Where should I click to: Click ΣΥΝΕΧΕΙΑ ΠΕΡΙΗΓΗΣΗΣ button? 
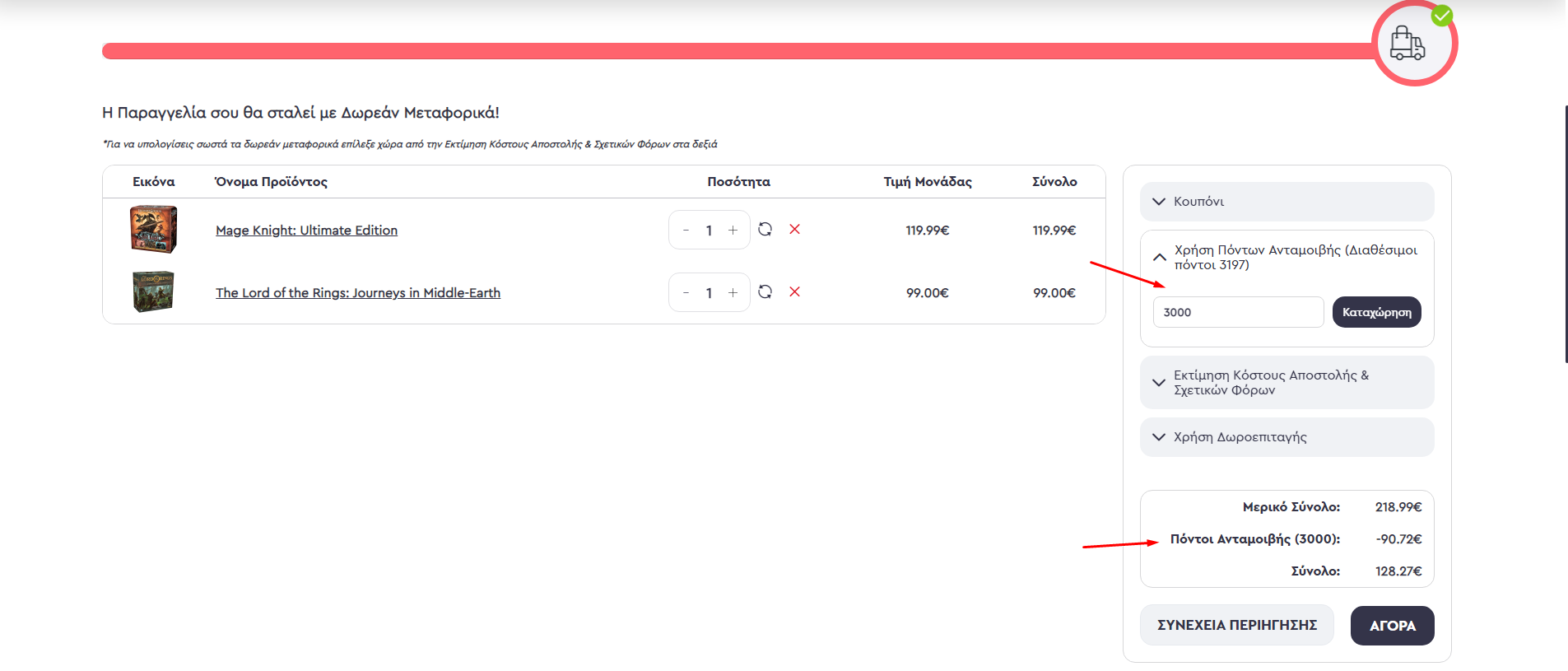pyautogui.click(x=1236, y=626)
